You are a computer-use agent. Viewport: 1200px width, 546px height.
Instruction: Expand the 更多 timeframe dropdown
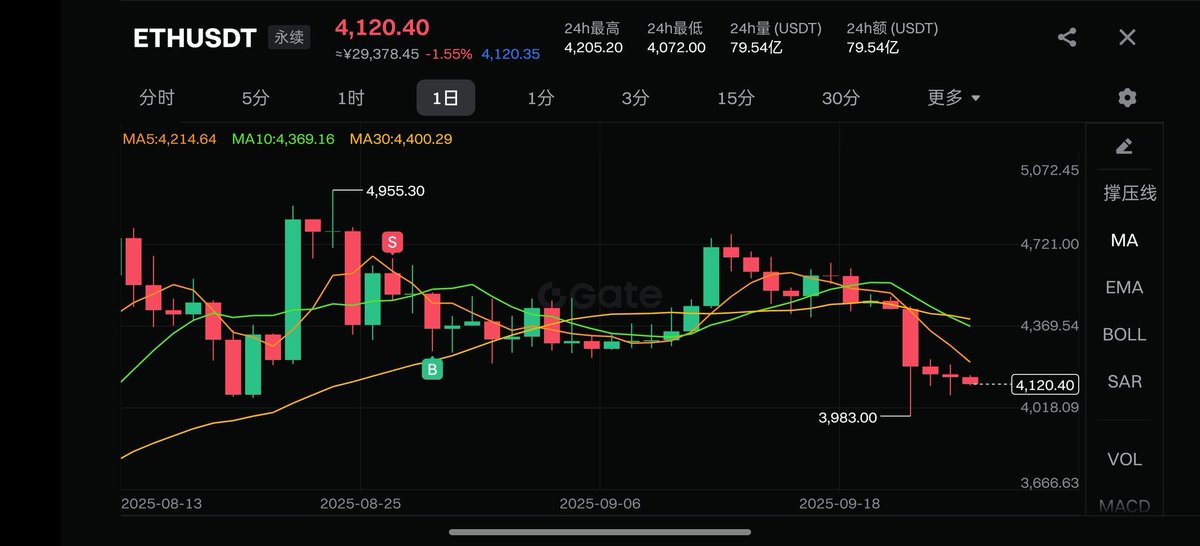tap(953, 98)
